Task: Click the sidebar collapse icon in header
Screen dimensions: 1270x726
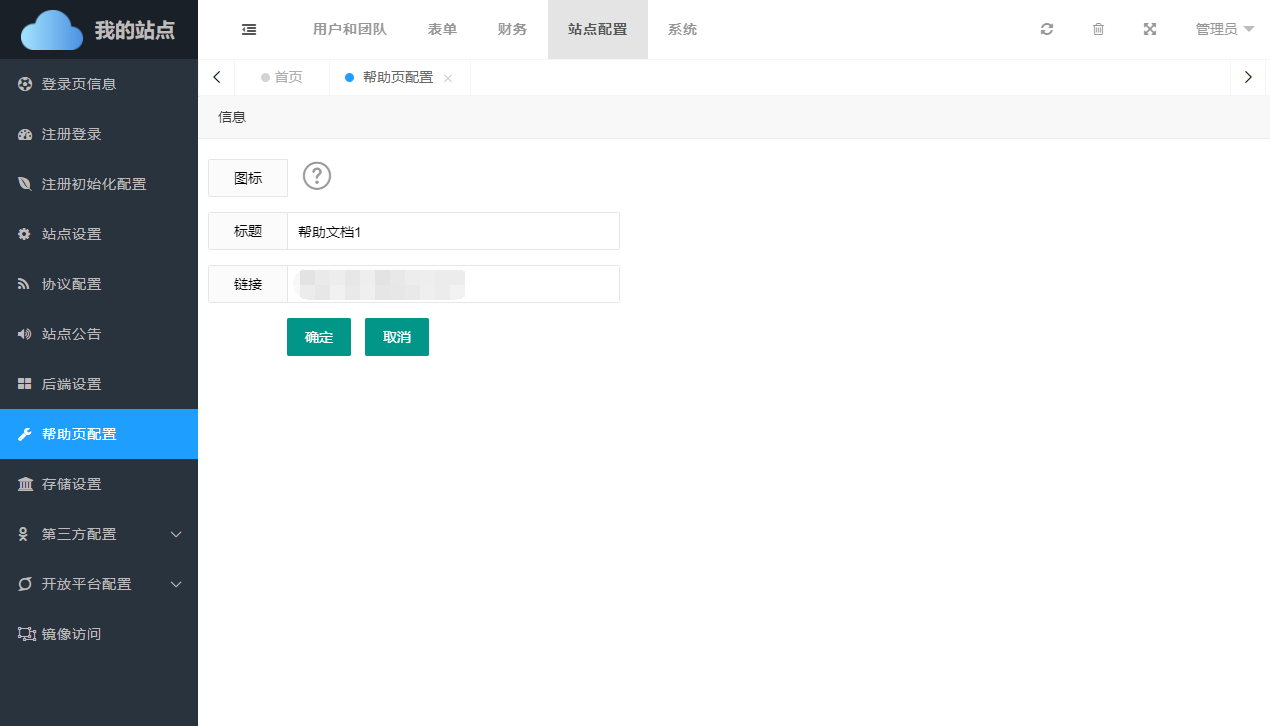Action: (249, 30)
